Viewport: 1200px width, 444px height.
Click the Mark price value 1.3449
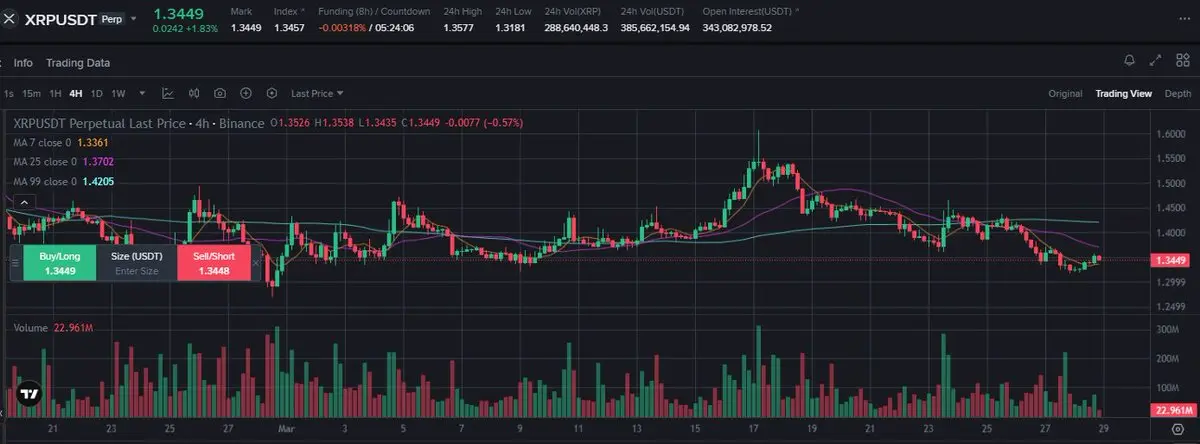point(246,27)
